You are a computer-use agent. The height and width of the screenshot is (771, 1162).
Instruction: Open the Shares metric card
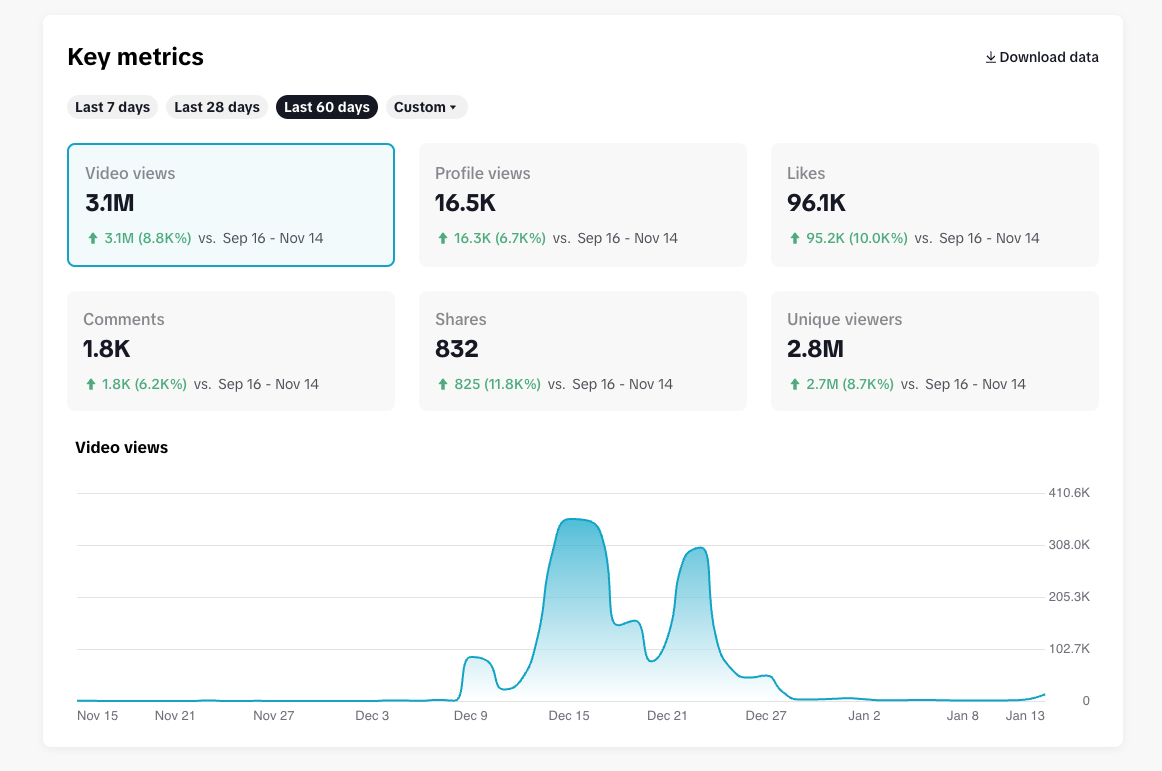pos(582,351)
